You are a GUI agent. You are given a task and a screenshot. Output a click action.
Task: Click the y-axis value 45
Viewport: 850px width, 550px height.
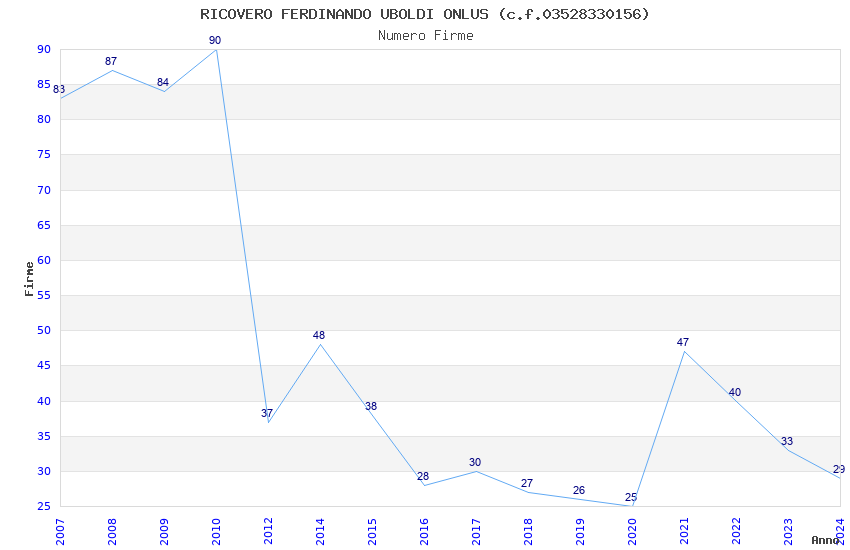[44, 366]
